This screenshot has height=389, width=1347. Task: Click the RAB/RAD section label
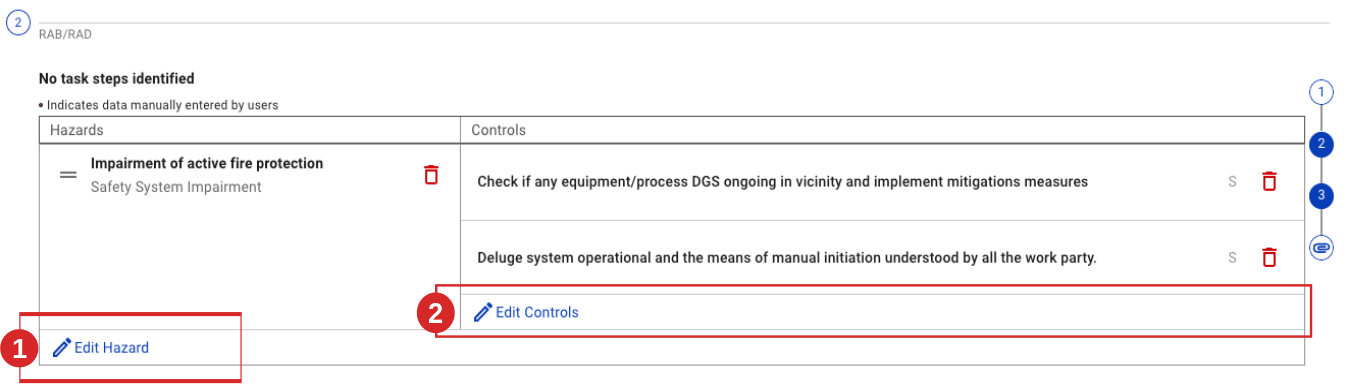[x=65, y=34]
